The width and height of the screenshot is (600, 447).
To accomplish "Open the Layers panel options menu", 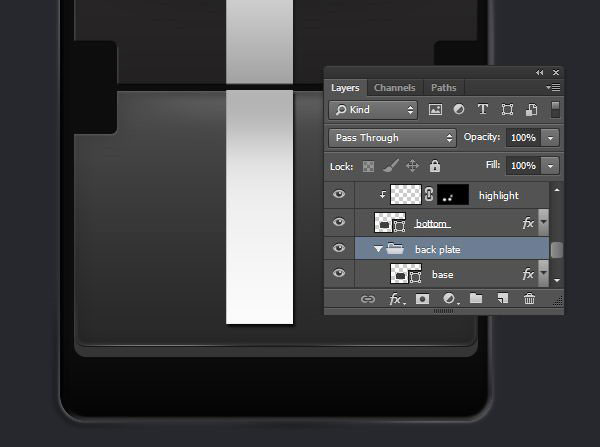I will [553, 88].
